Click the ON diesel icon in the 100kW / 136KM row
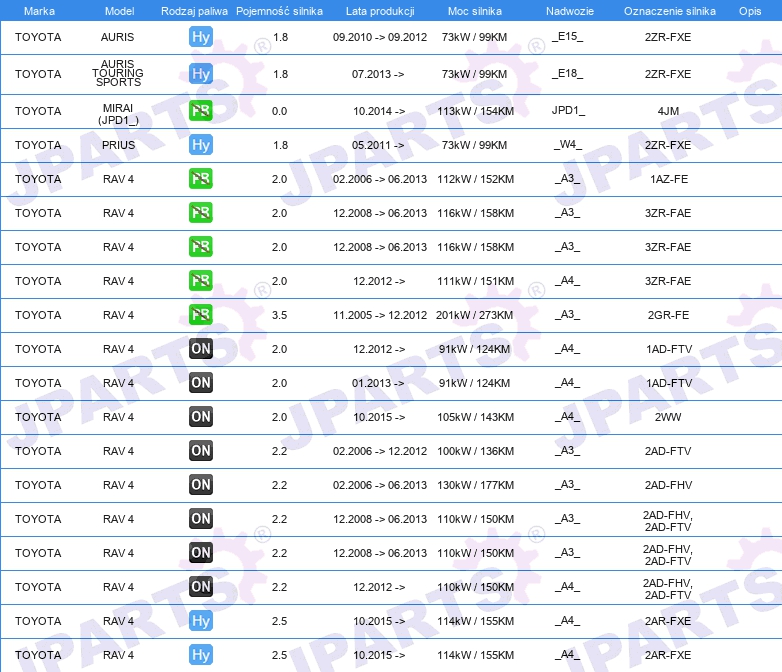The height and width of the screenshot is (672, 782). 200,450
